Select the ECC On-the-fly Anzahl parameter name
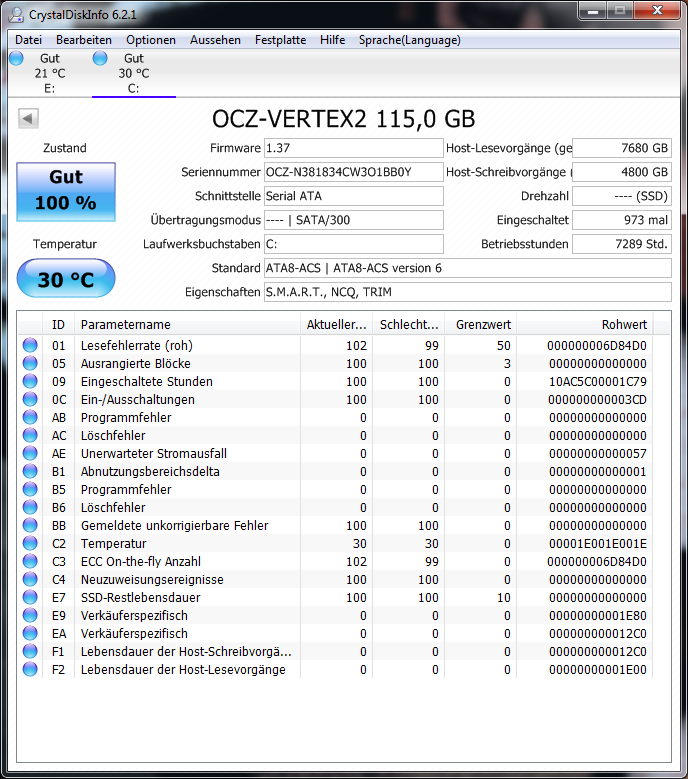Image resolution: width=688 pixels, height=779 pixels. click(x=141, y=561)
